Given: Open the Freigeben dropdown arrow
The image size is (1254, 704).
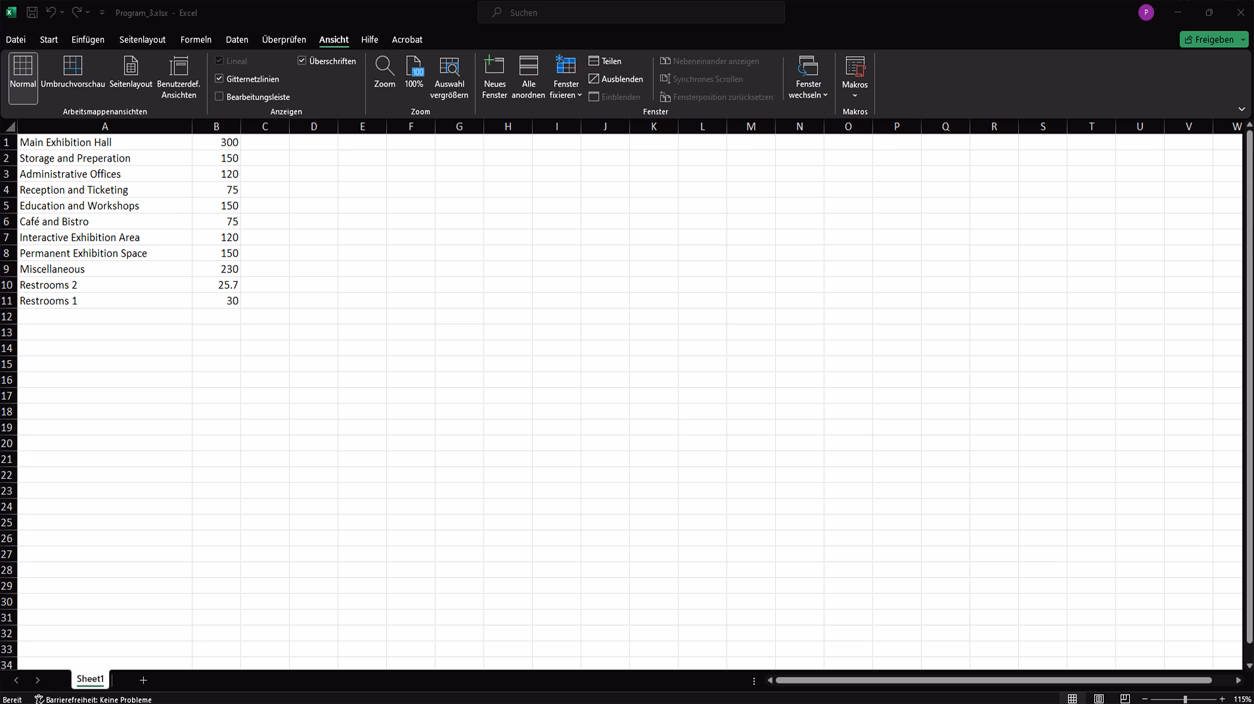Looking at the screenshot, I should point(1243,40).
